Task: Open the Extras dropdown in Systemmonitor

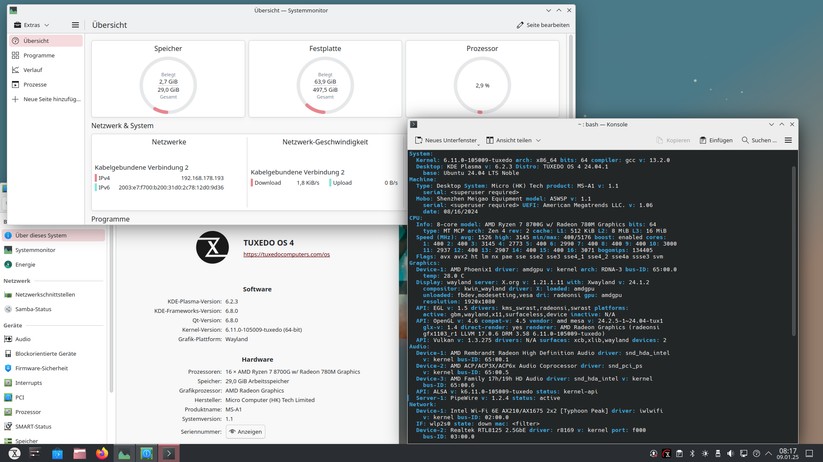Action: (31, 25)
